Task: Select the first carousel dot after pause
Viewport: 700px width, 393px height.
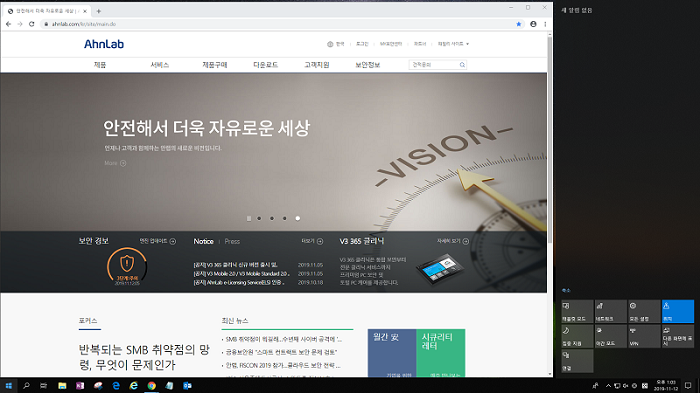Action: coord(259,218)
